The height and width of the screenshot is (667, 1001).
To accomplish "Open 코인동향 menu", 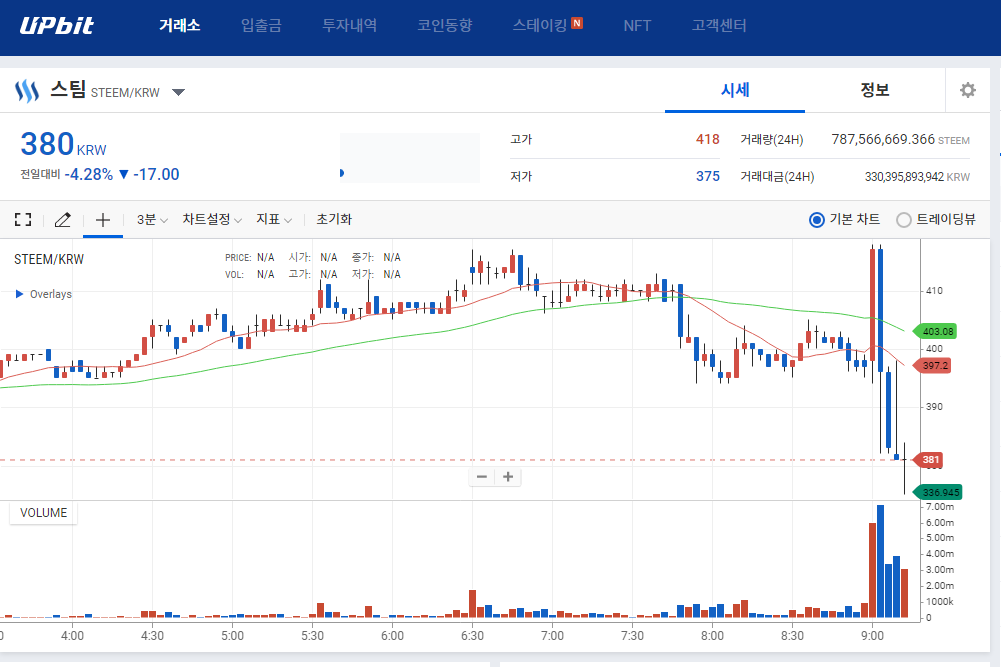I will tap(444, 26).
